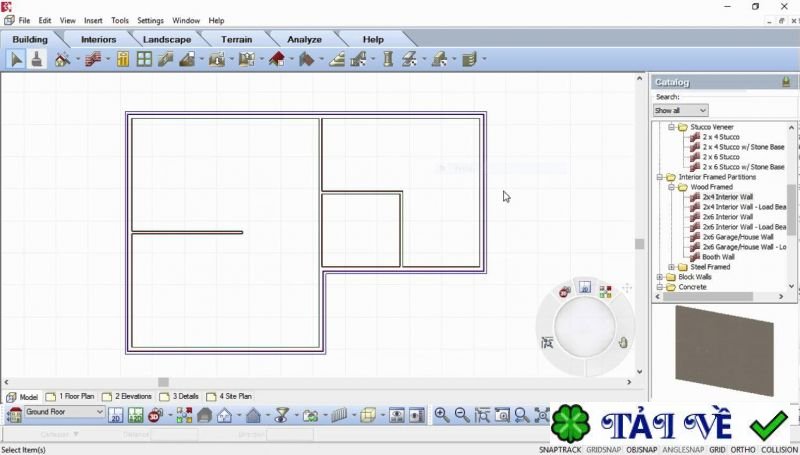Open the Ground Floor location dropdown
Screen dimensions: 800x455
64,412
